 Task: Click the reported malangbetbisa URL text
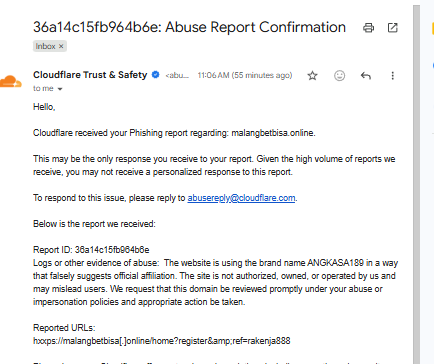(162, 341)
